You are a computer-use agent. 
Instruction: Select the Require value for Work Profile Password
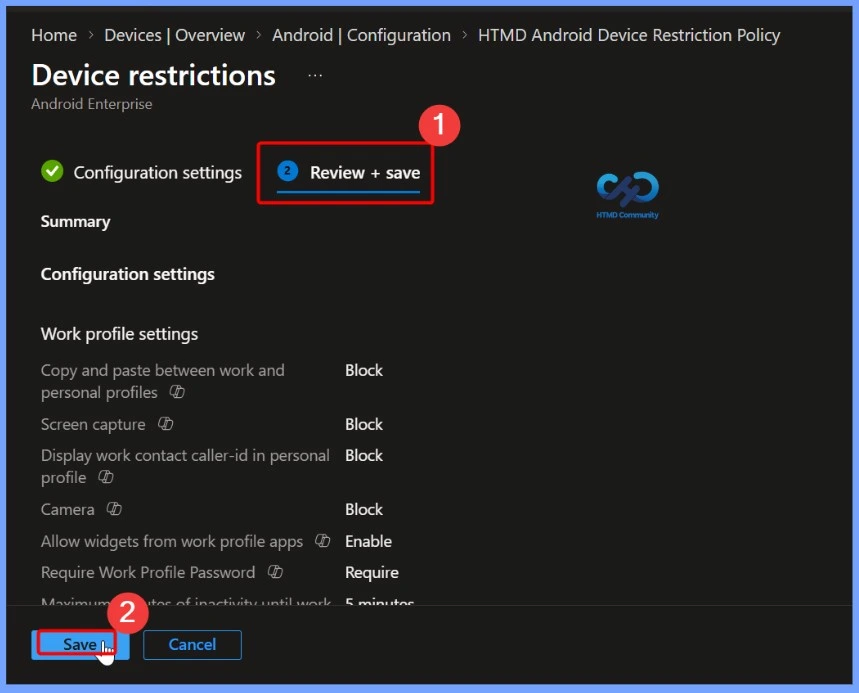click(x=371, y=572)
